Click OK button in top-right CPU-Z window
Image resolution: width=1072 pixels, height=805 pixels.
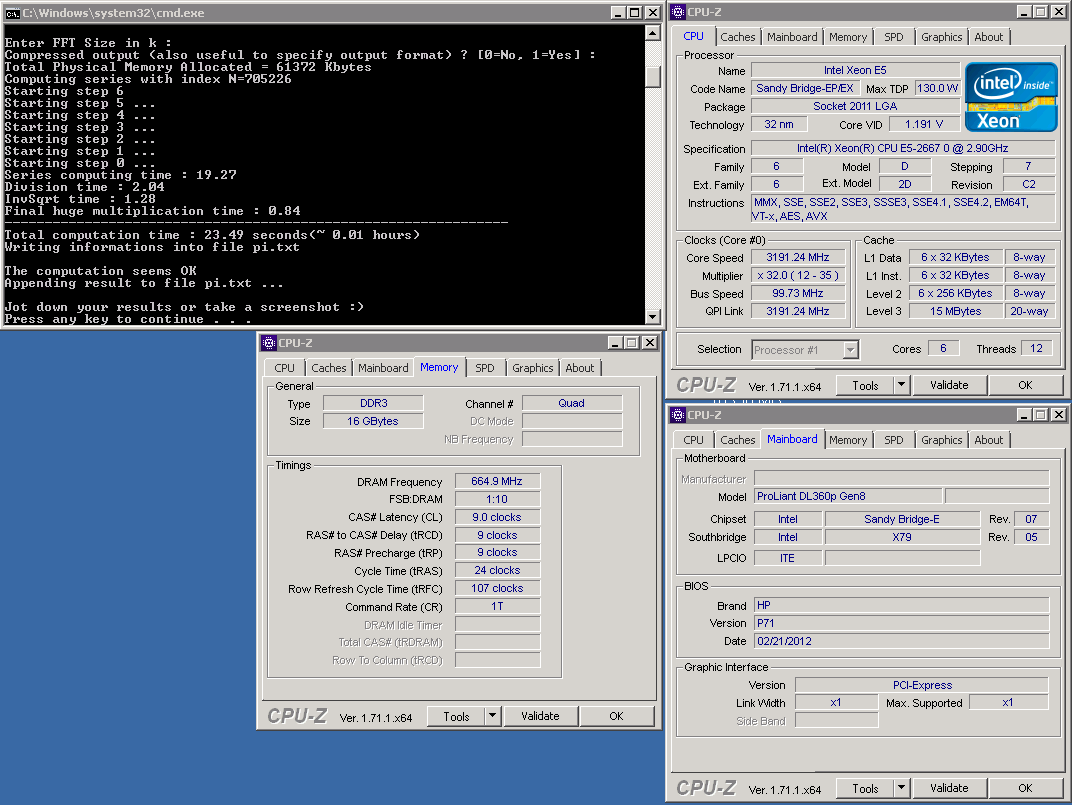1025,385
